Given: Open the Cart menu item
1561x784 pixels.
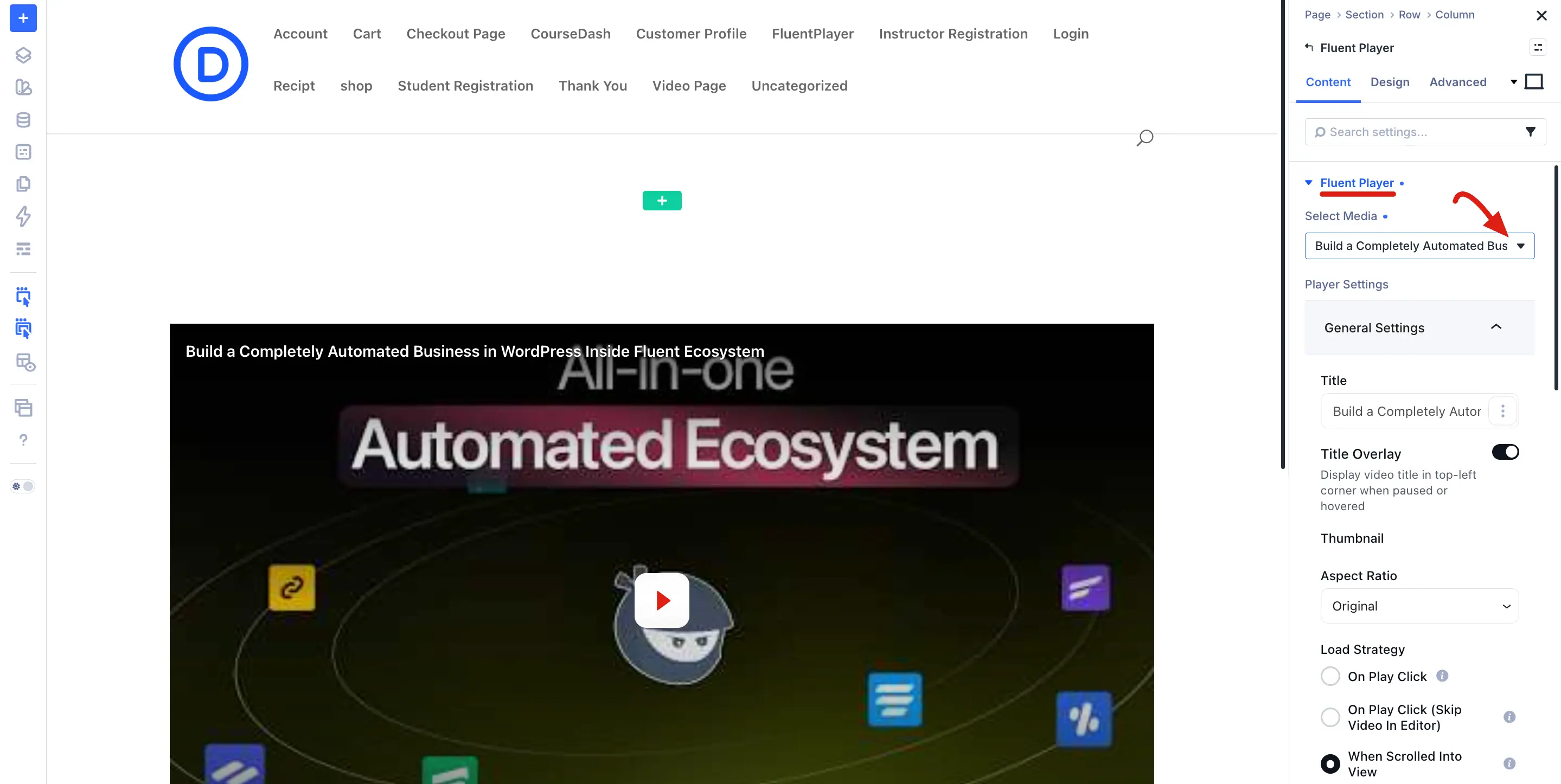Looking at the screenshot, I should pyautogui.click(x=367, y=34).
